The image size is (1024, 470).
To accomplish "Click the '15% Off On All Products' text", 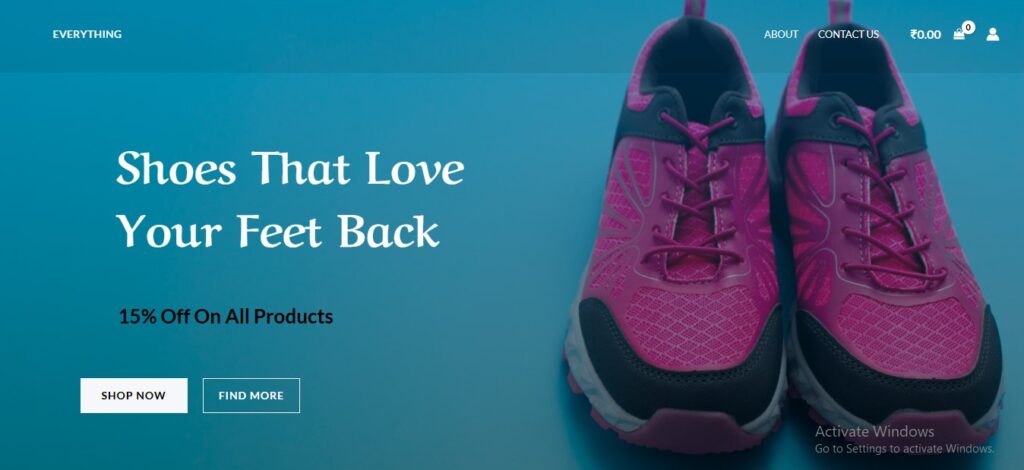I will (x=226, y=317).
